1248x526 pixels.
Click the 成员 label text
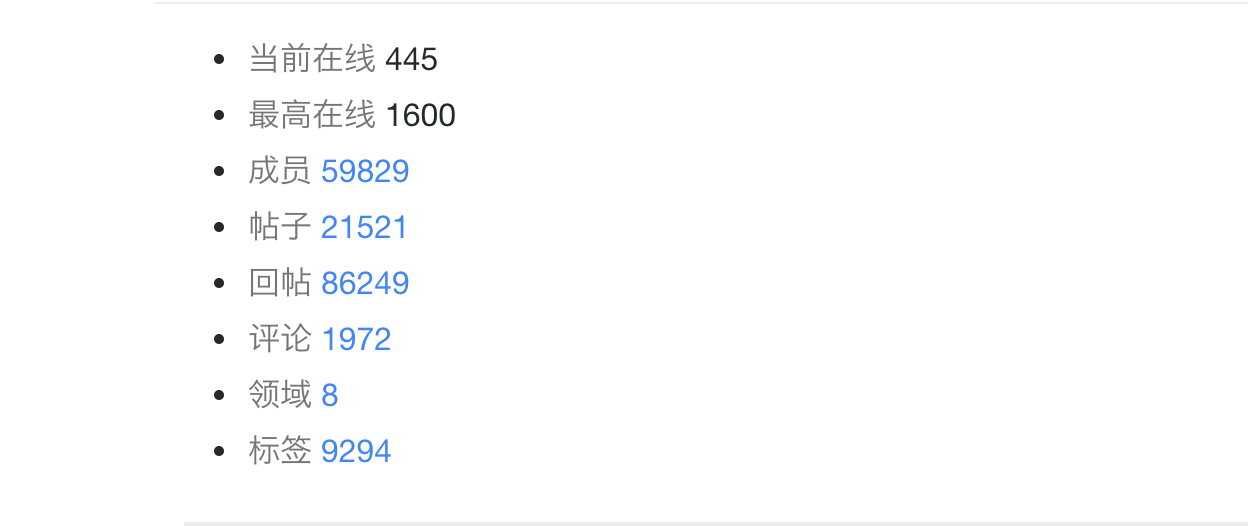click(280, 171)
